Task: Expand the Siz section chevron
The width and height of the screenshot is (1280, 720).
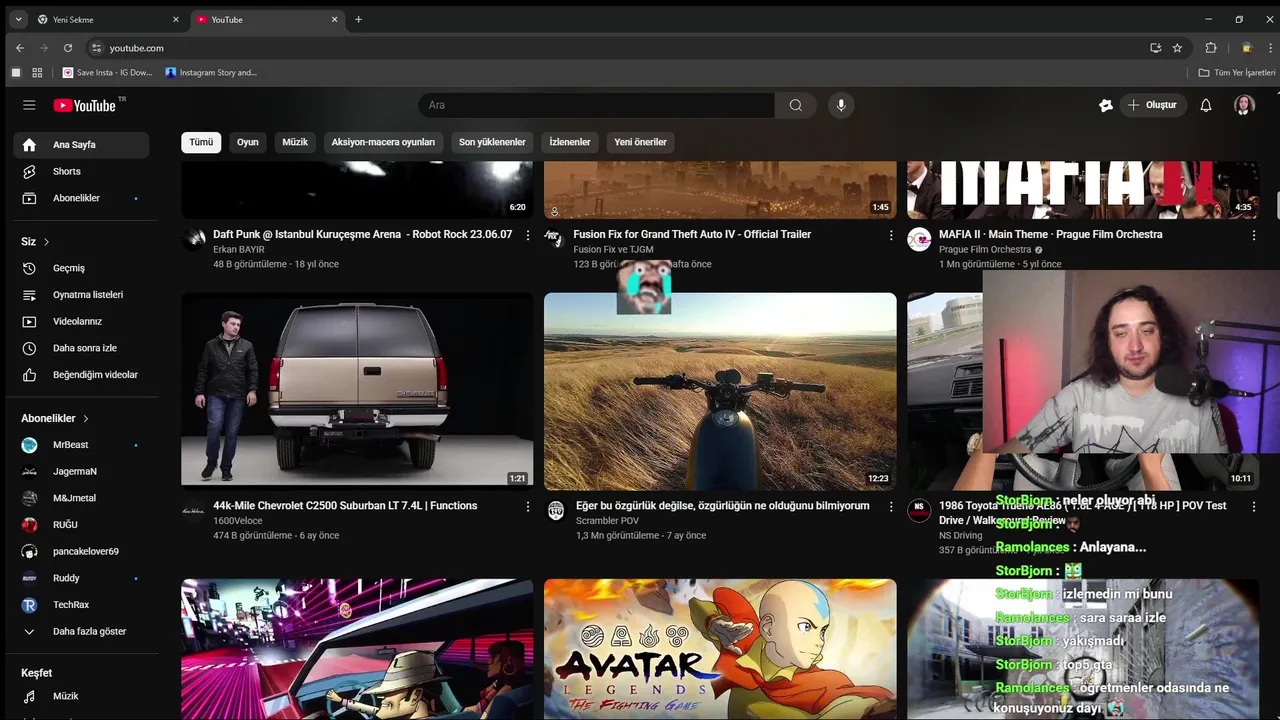Action: click(x=46, y=242)
